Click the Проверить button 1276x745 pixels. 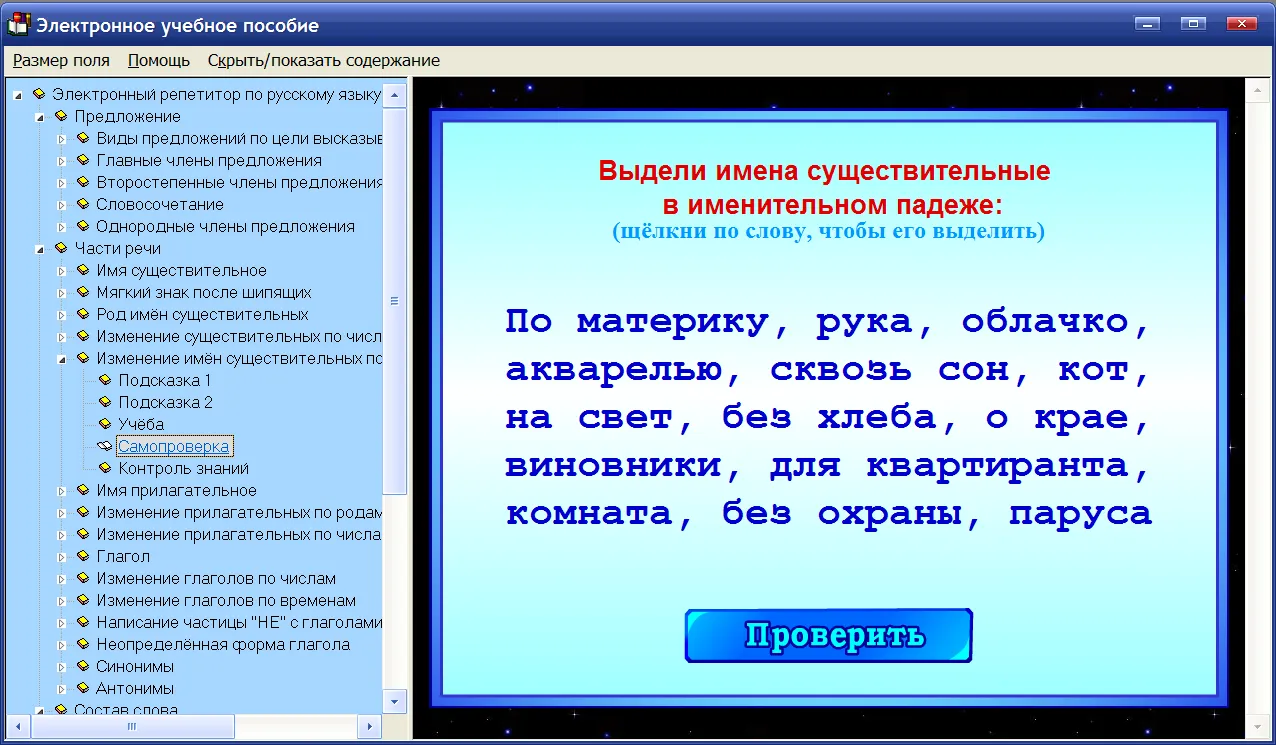click(828, 636)
